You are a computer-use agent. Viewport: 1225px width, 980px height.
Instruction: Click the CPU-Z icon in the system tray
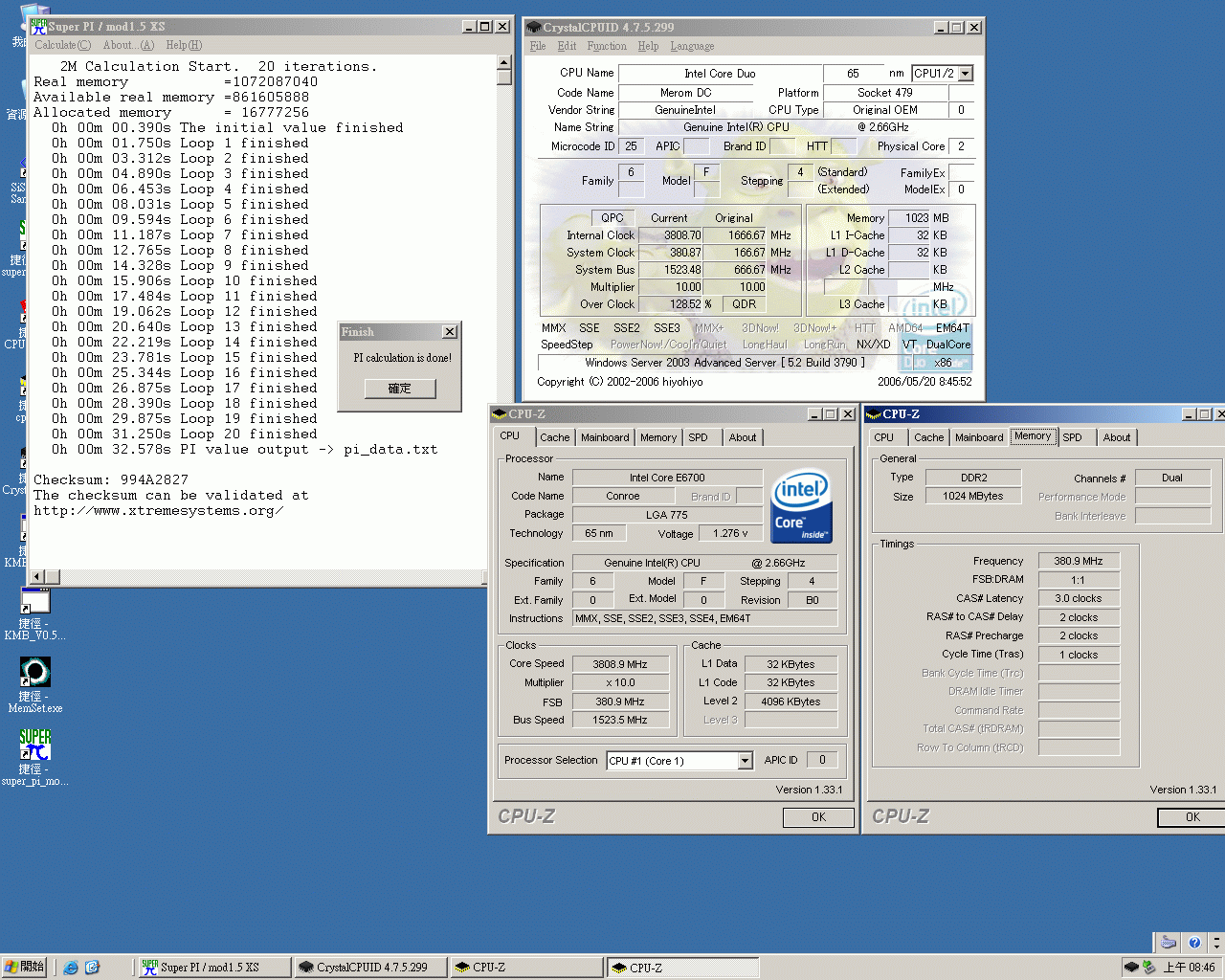pos(1131,968)
